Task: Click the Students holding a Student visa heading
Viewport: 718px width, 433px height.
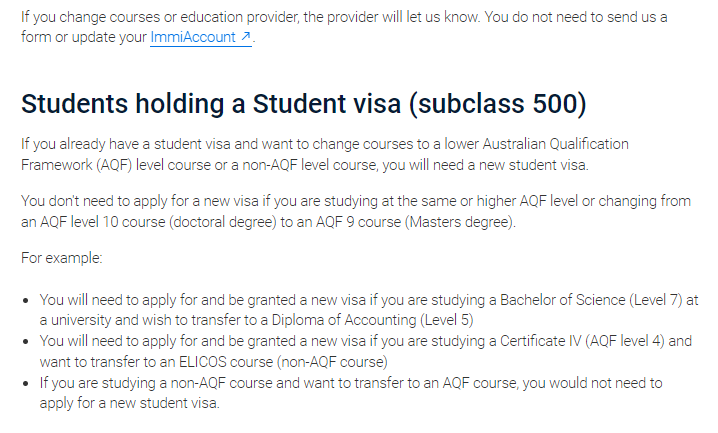Action: point(304,103)
